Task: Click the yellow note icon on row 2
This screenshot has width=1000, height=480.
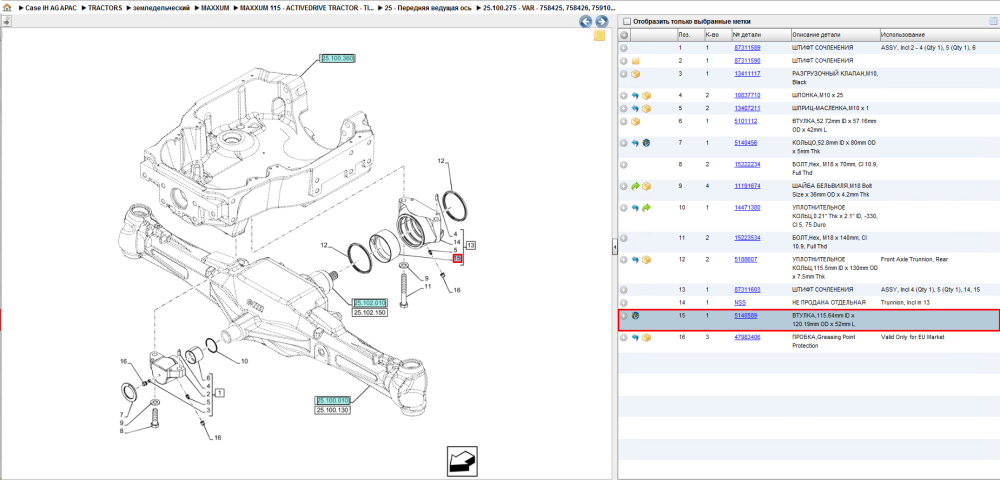Action: tap(635, 61)
